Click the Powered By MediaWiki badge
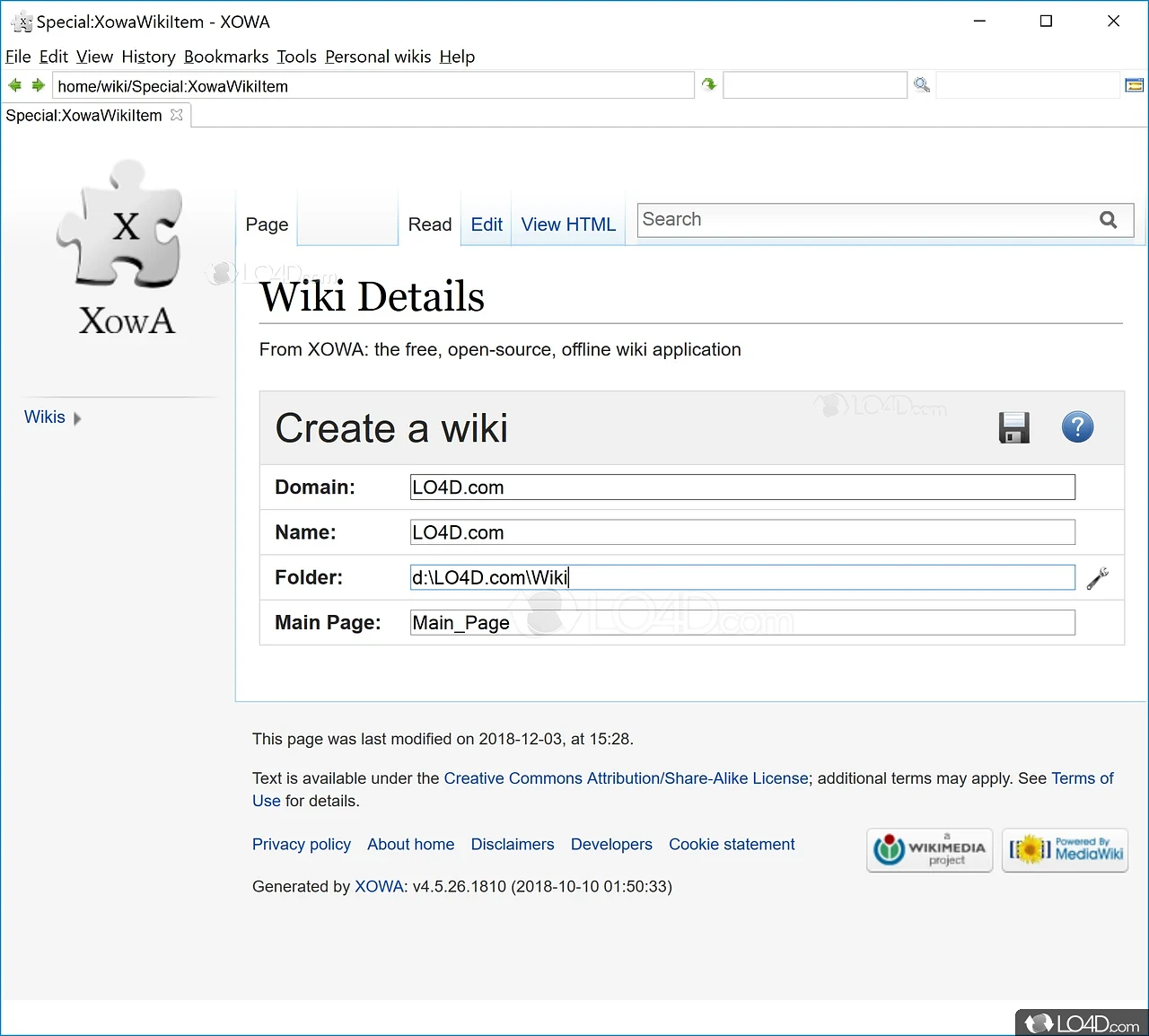 [x=1065, y=850]
